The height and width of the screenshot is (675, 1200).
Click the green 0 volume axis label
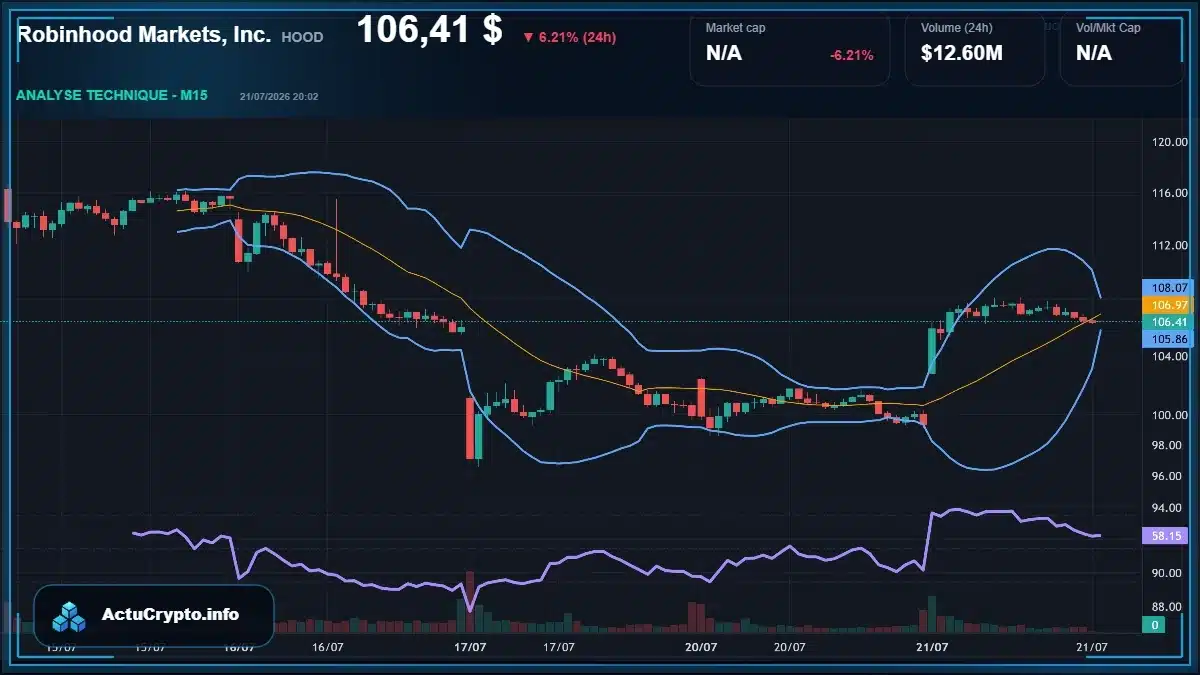point(1153,625)
